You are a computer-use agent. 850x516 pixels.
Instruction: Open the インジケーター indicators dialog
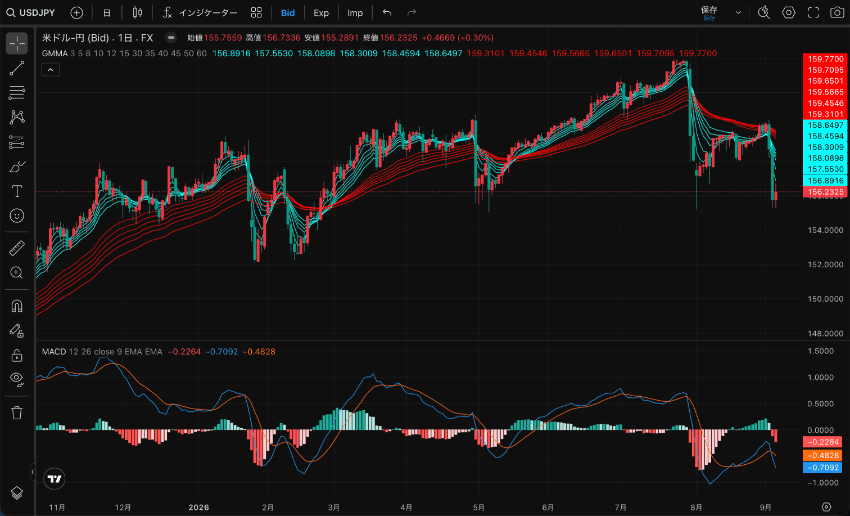(x=200, y=12)
